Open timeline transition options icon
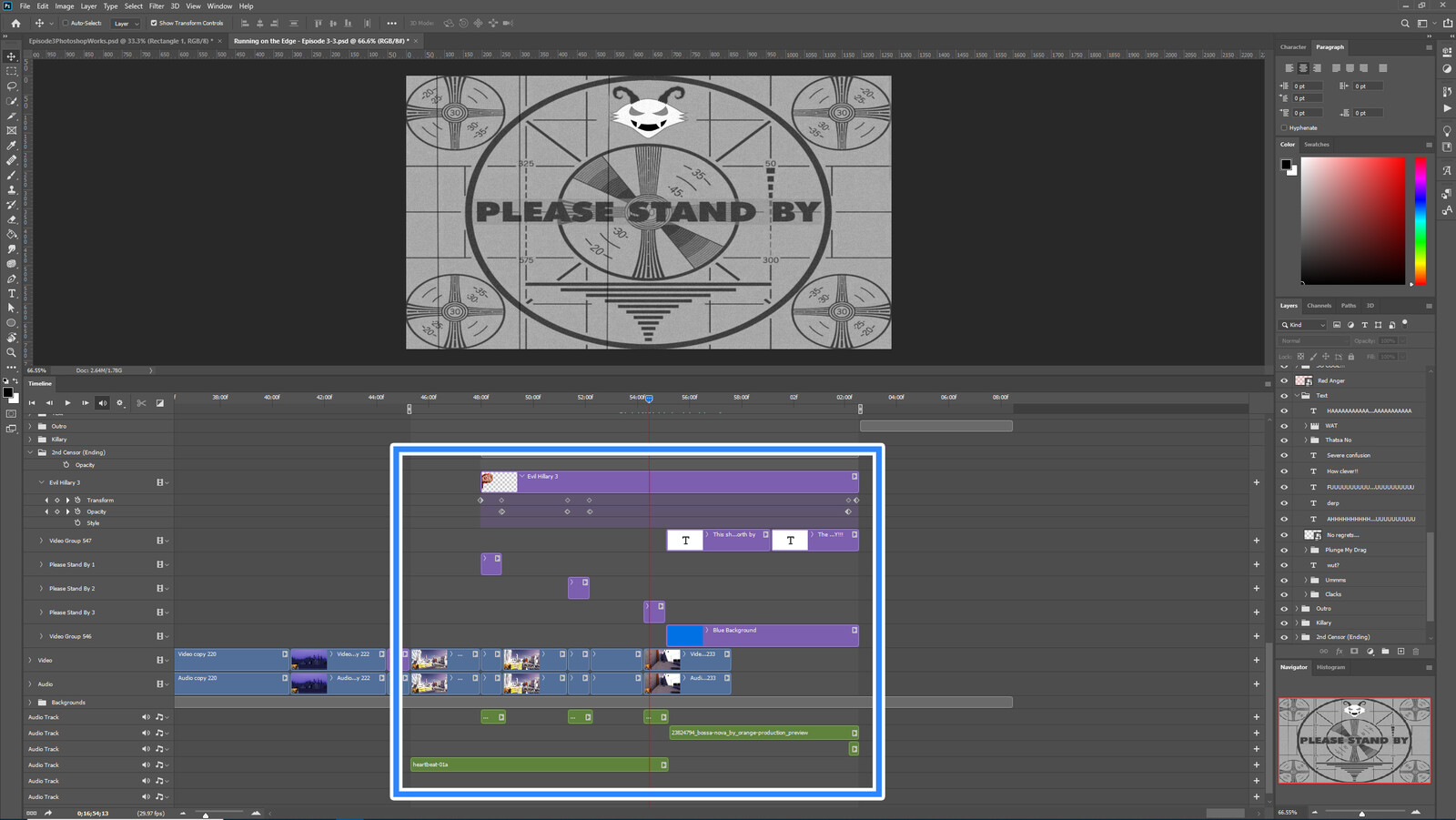The image size is (1456, 820). pos(160,402)
